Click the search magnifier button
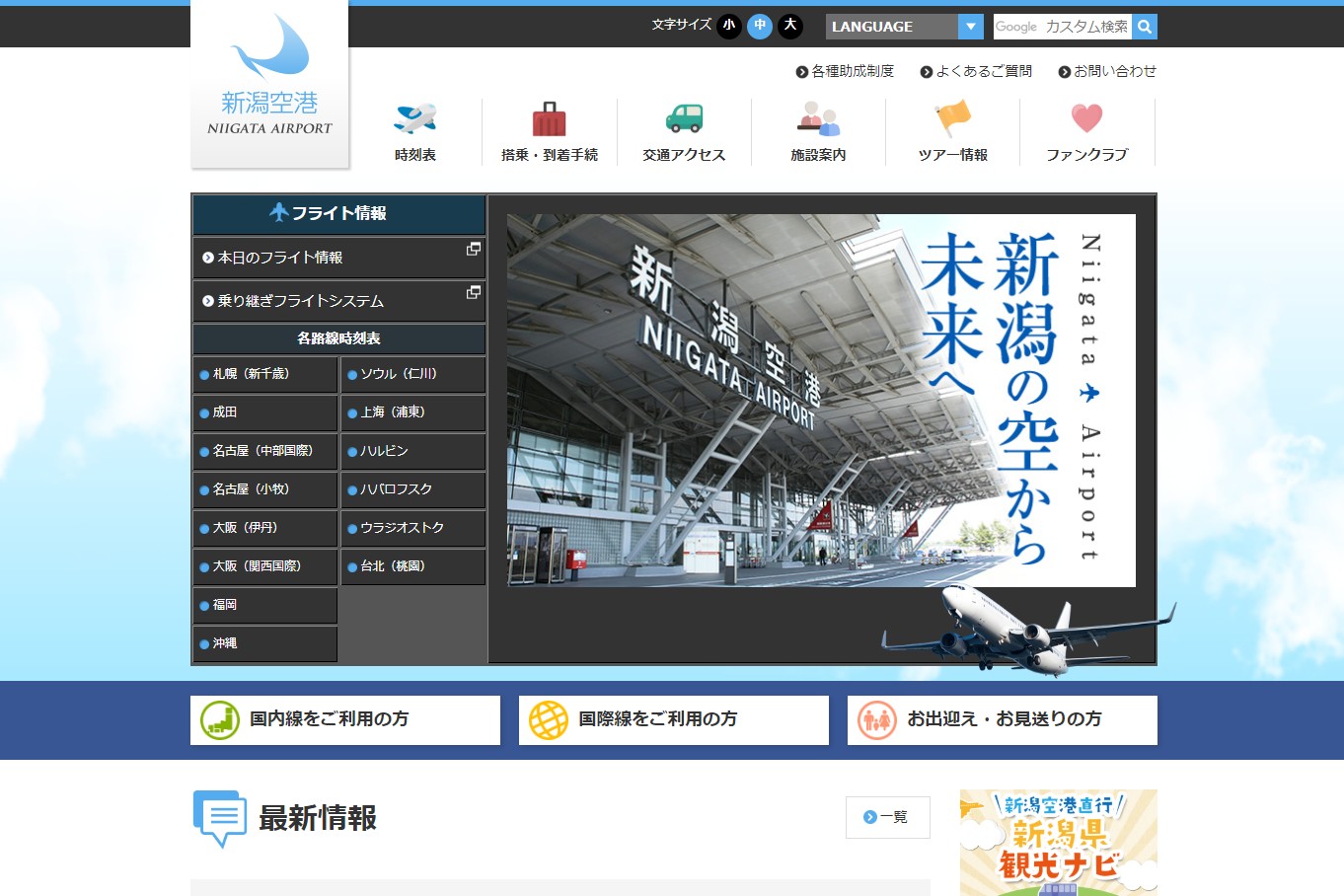This screenshot has width=1344, height=896. [1145, 27]
